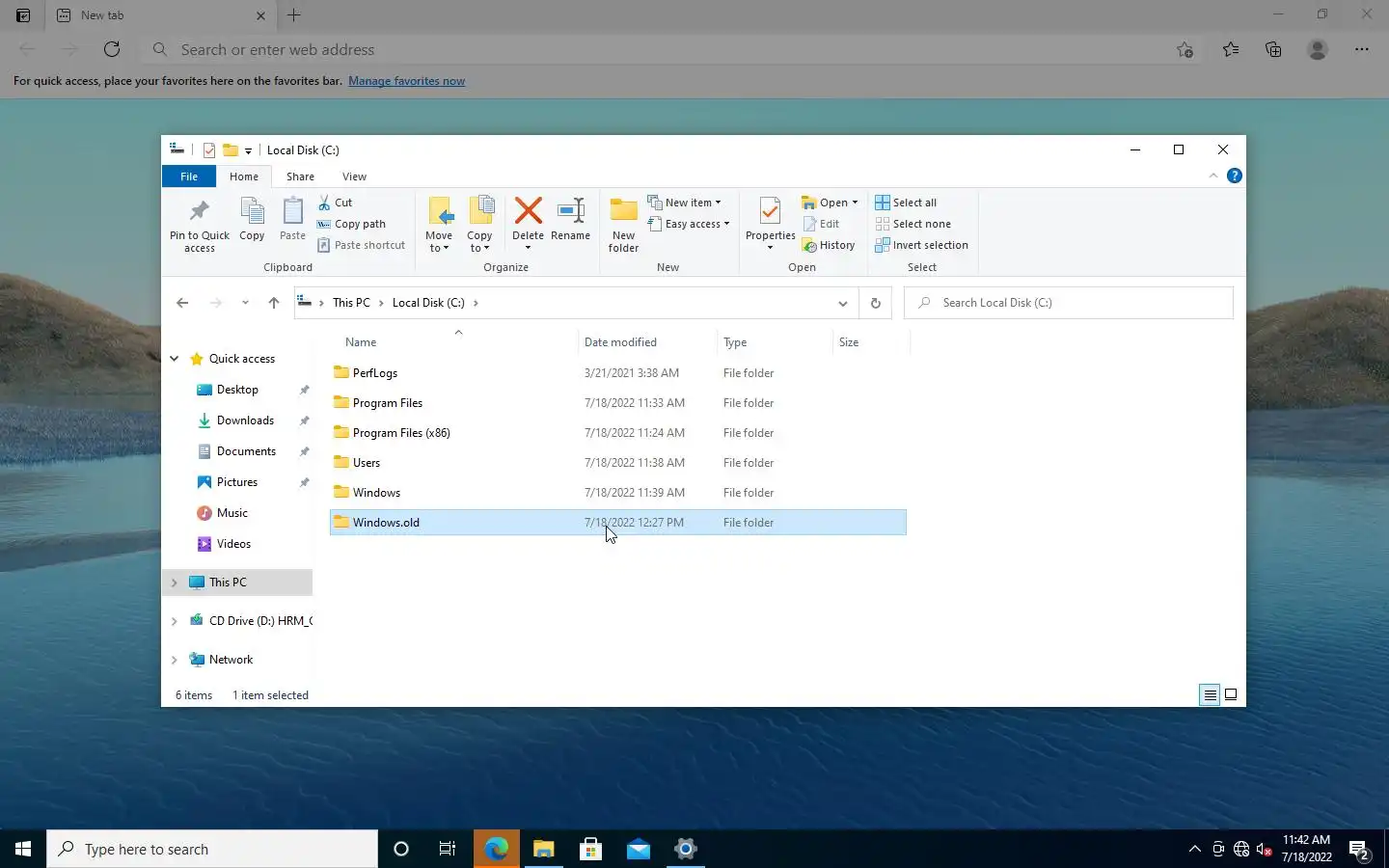Refresh the Local Disk (C:) view

point(875,303)
